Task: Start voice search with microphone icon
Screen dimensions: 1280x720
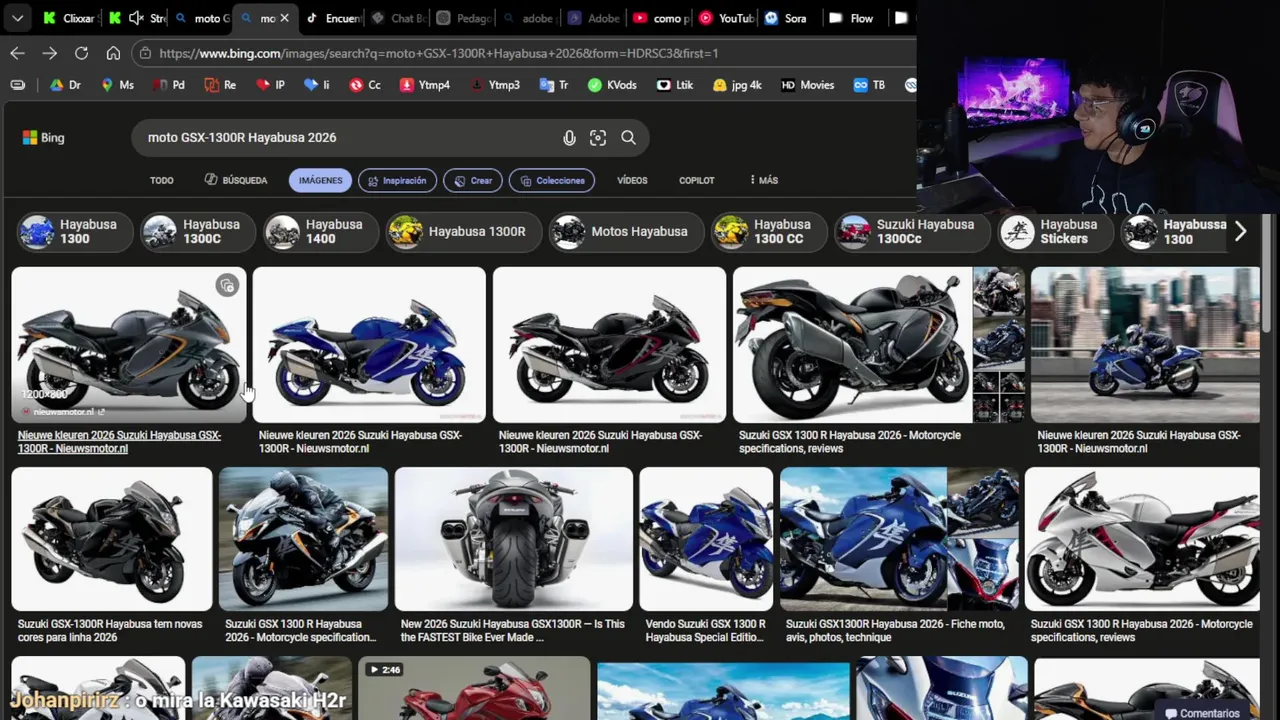Action: [569, 138]
